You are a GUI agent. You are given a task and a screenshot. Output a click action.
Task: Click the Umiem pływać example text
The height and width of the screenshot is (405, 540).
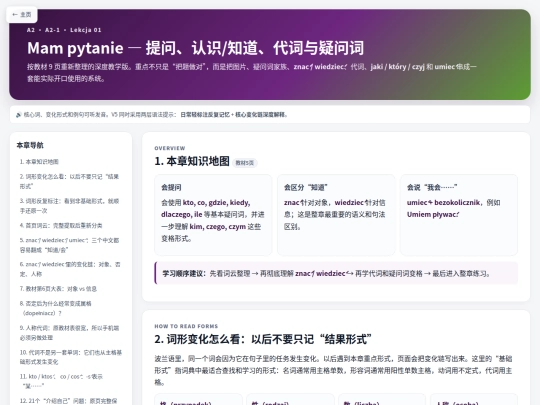click(x=433, y=215)
